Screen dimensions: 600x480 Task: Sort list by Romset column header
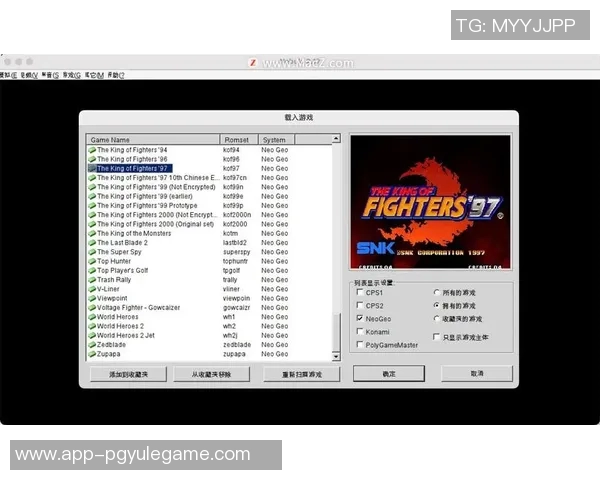click(x=238, y=139)
